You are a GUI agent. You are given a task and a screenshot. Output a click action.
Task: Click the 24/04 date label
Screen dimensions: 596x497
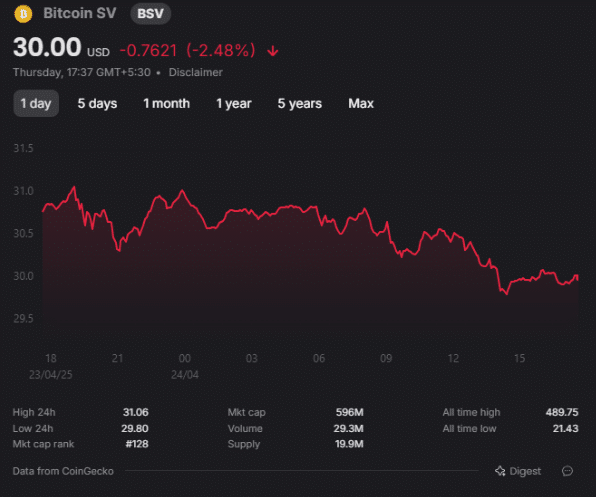(185, 375)
